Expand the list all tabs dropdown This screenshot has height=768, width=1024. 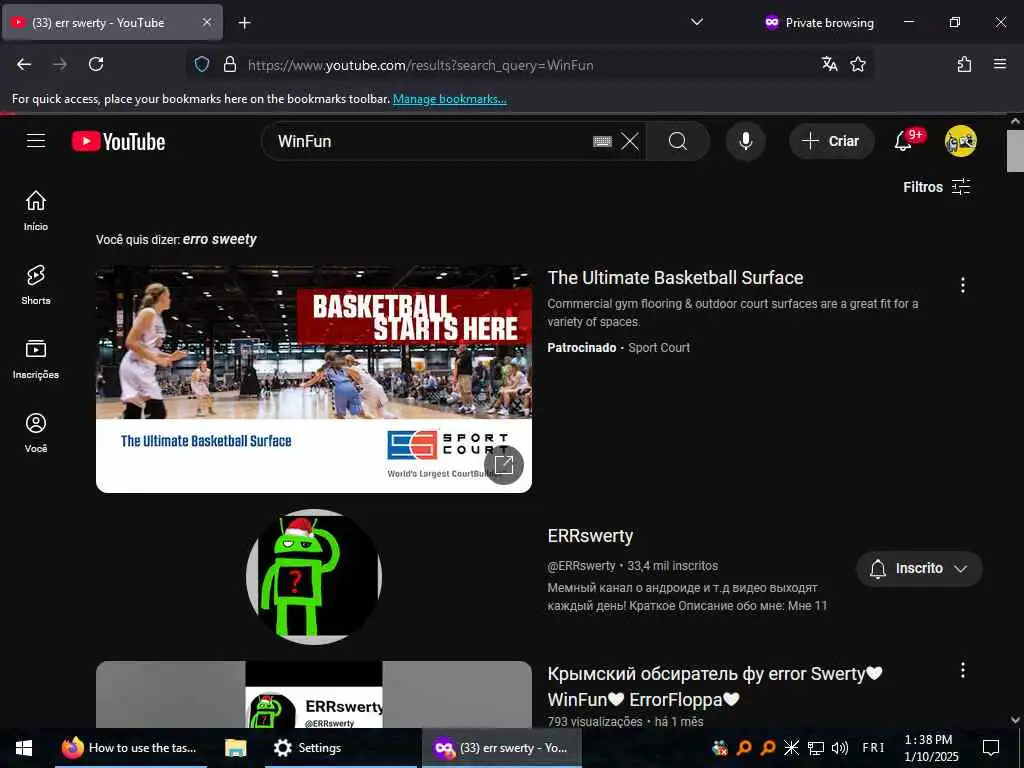[x=697, y=22]
